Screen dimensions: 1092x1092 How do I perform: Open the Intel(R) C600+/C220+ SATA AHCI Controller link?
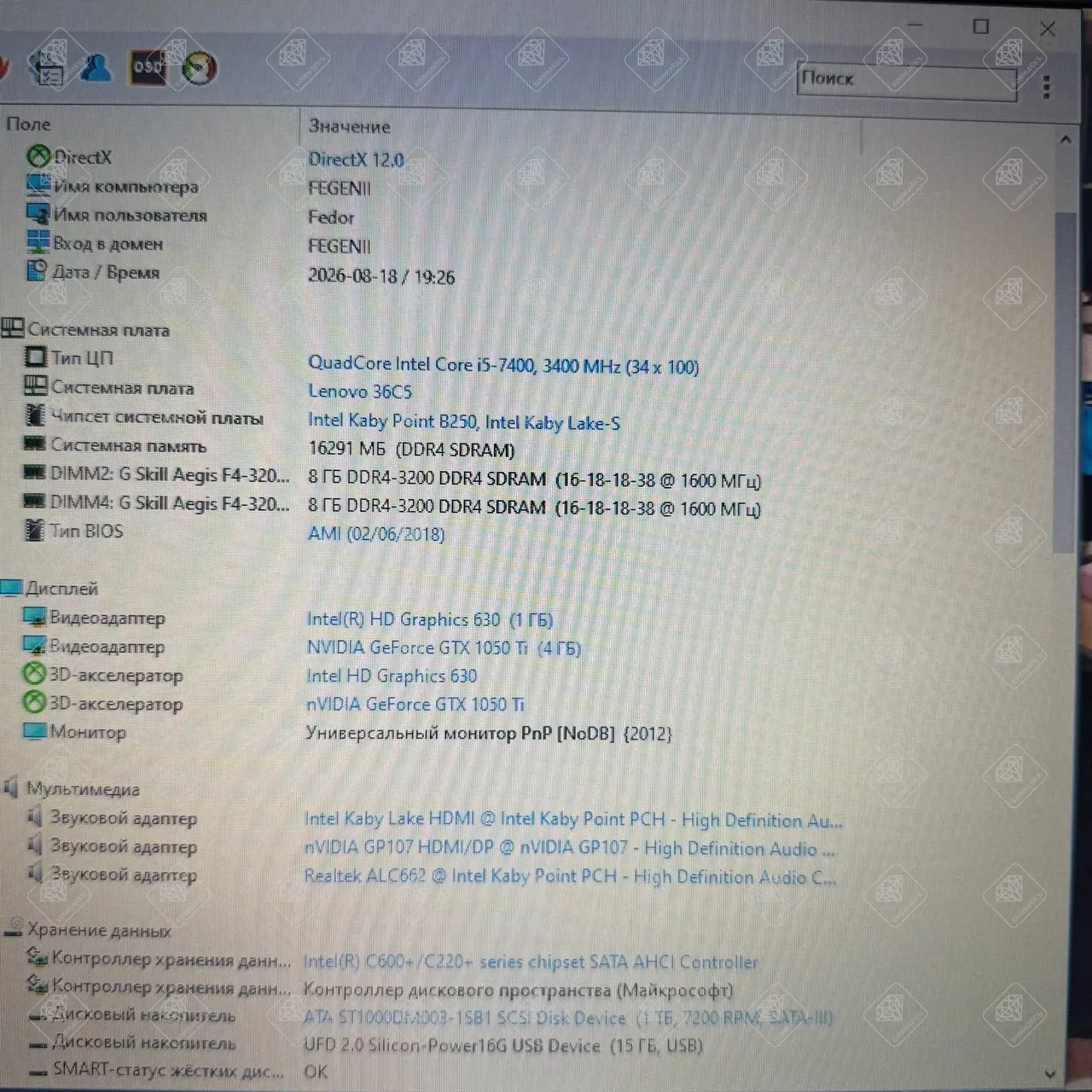pyautogui.click(x=531, y=962)
